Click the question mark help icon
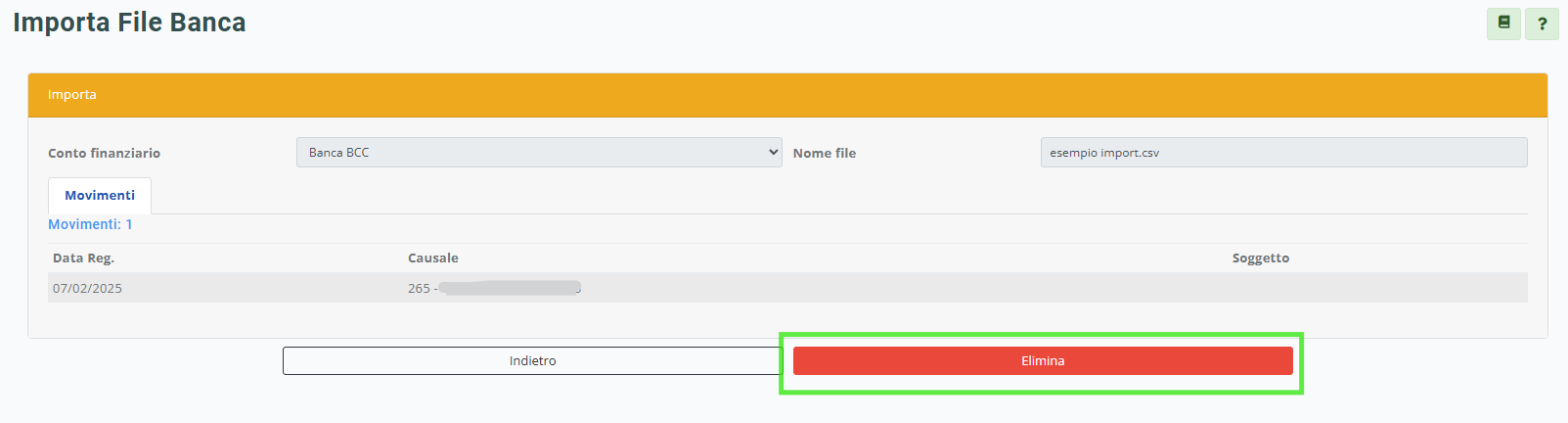The height and width of the screenshot is (423, 1568). 1543,23
